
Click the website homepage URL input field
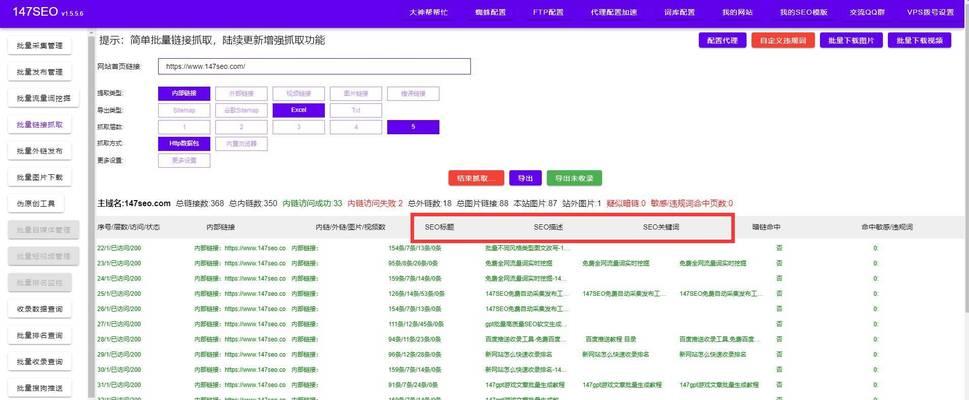pos(314,66)
